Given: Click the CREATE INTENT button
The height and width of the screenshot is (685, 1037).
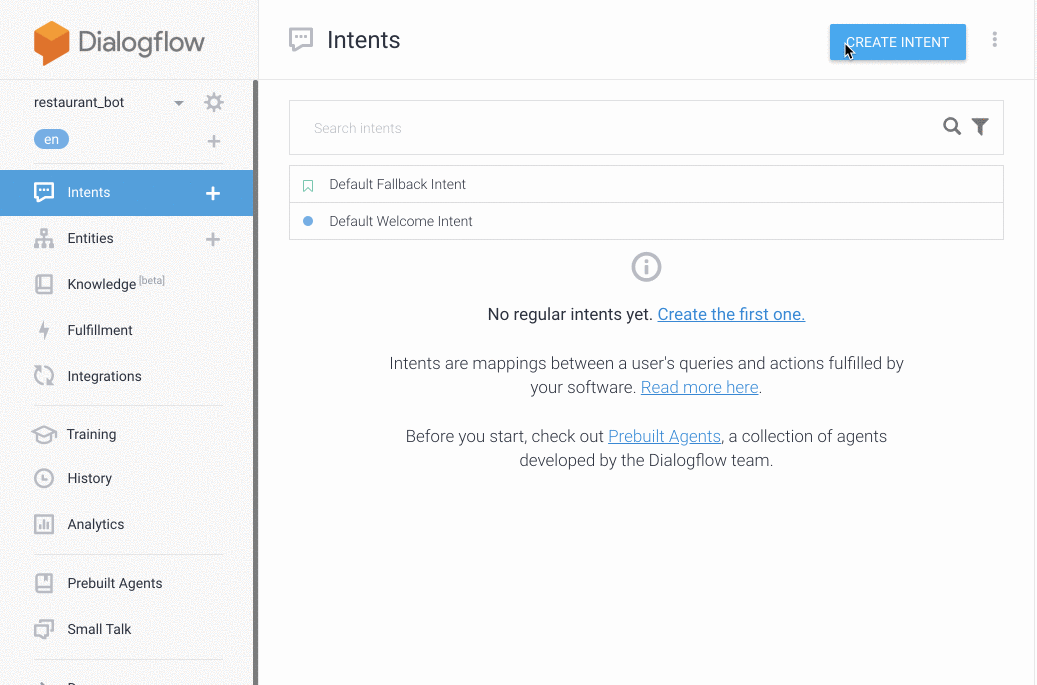Looking at the screenshot, I should click(x=897, y=42).
